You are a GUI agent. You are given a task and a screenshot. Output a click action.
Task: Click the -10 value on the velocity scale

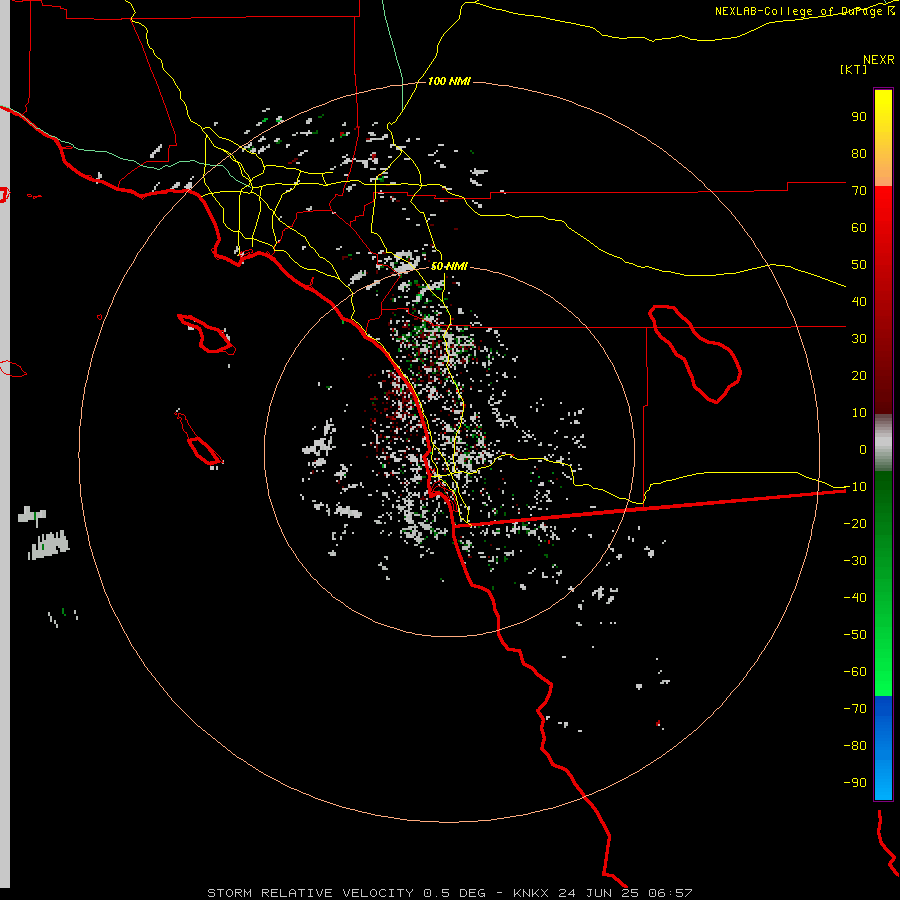(x=855, y=487)
